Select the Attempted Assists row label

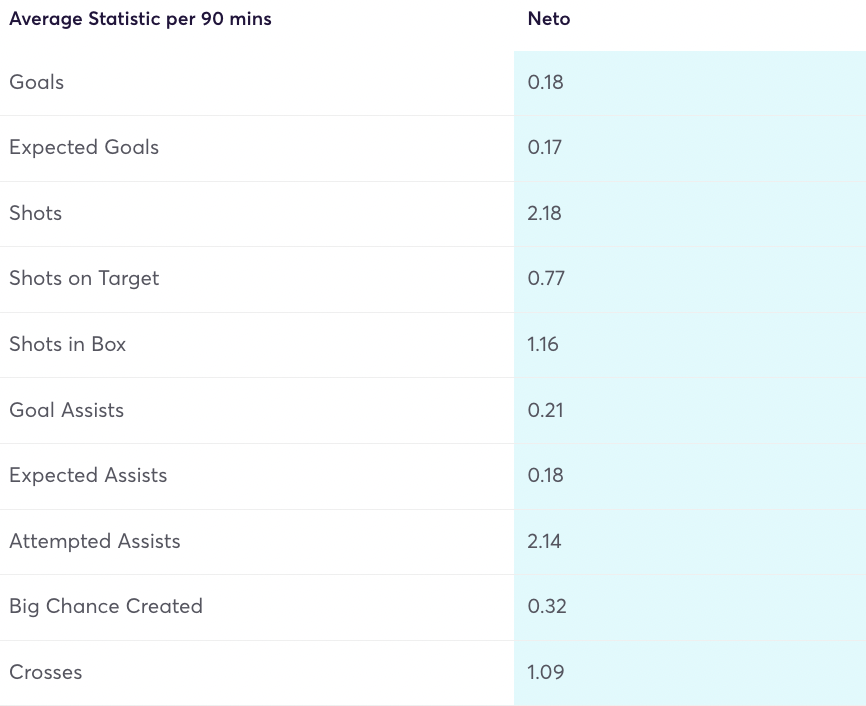[95, 541]
